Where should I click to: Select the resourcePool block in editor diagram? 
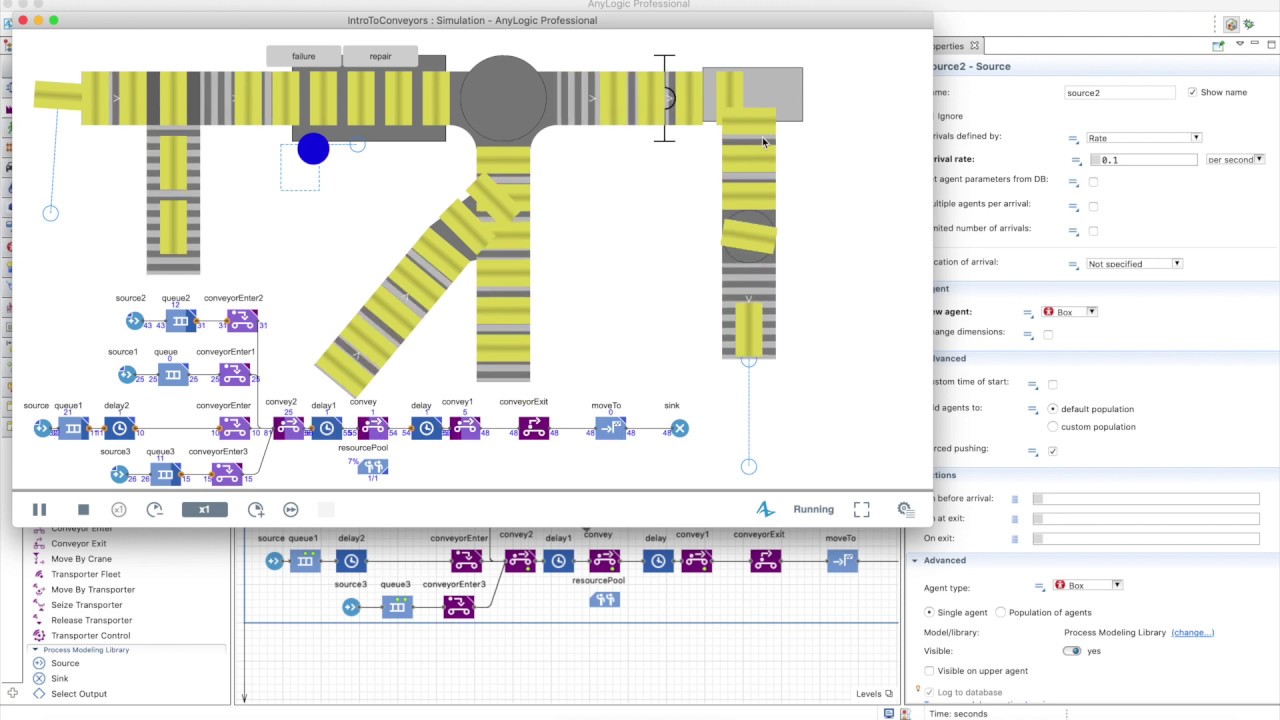[604, 600]
